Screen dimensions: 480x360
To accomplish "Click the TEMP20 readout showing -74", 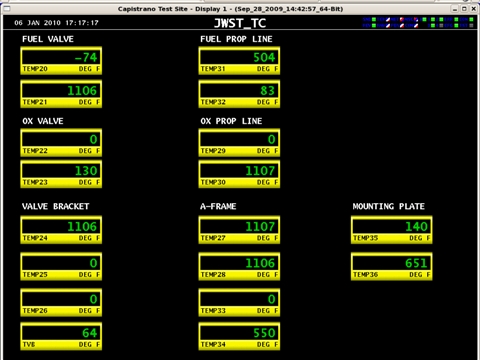I will 61,61.
